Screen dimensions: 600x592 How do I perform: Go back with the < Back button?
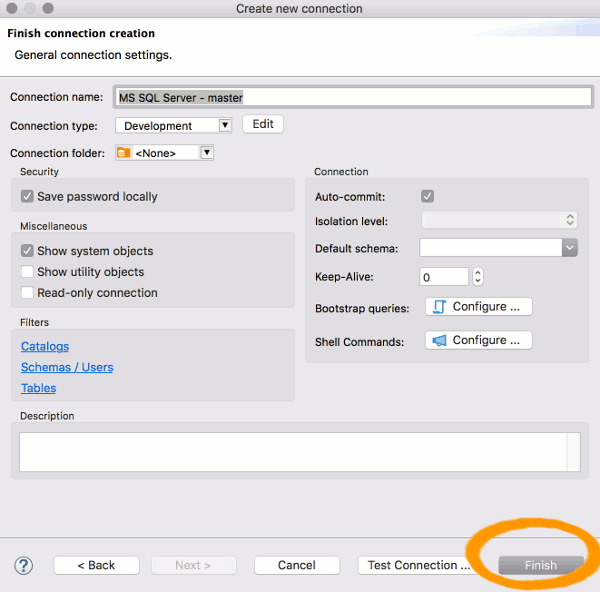tap(96, 565)
